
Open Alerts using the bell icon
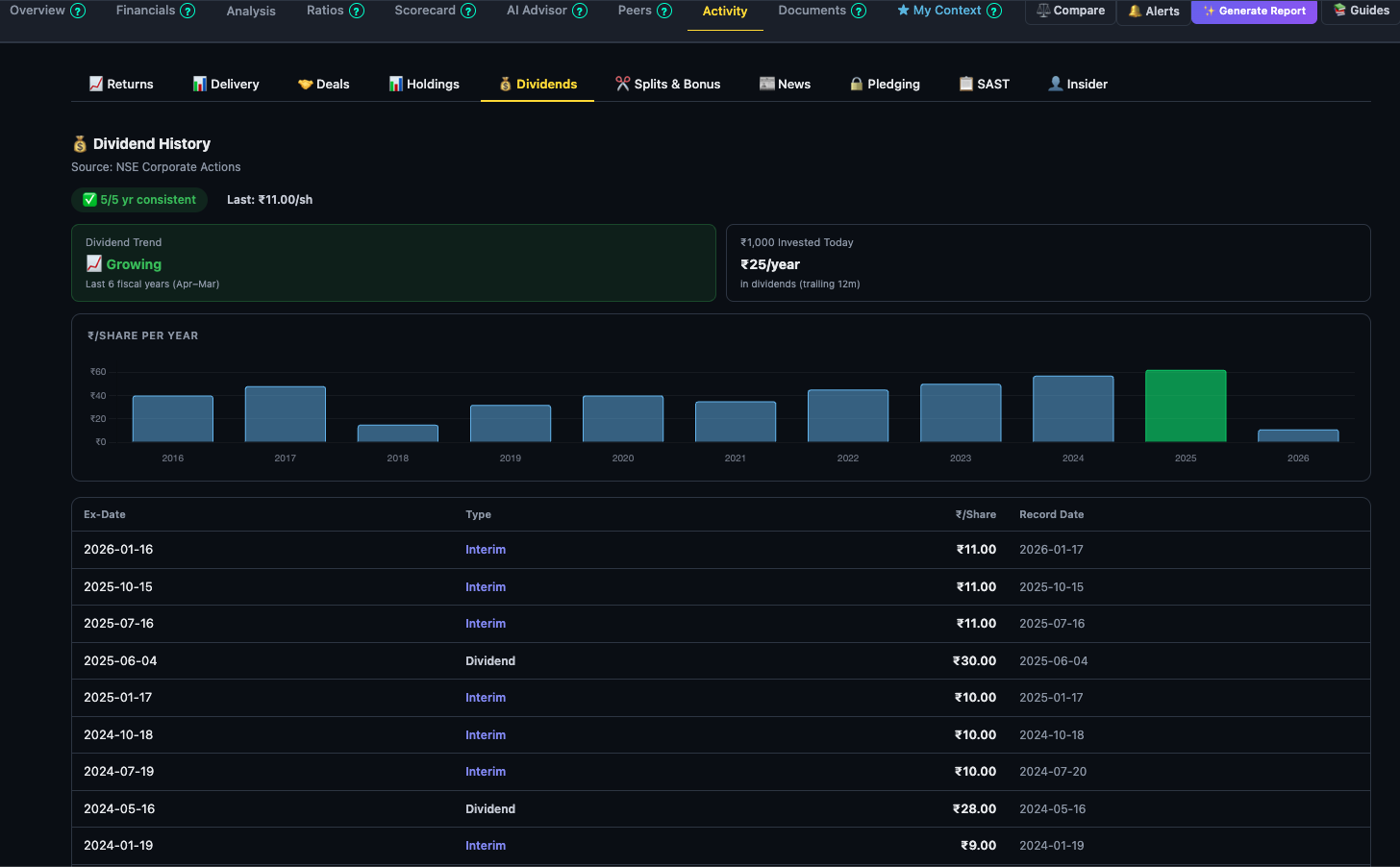point(1137,12)
